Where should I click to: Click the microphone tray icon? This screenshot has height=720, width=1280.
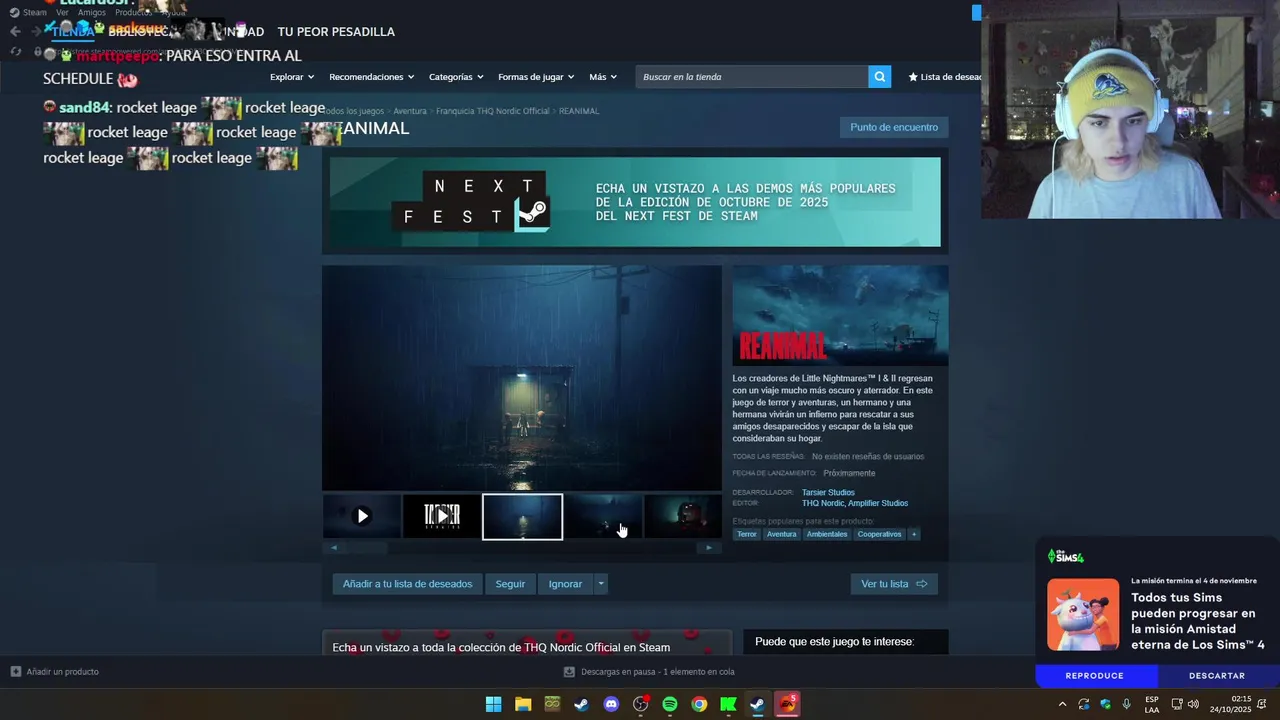pos(1127,704)
